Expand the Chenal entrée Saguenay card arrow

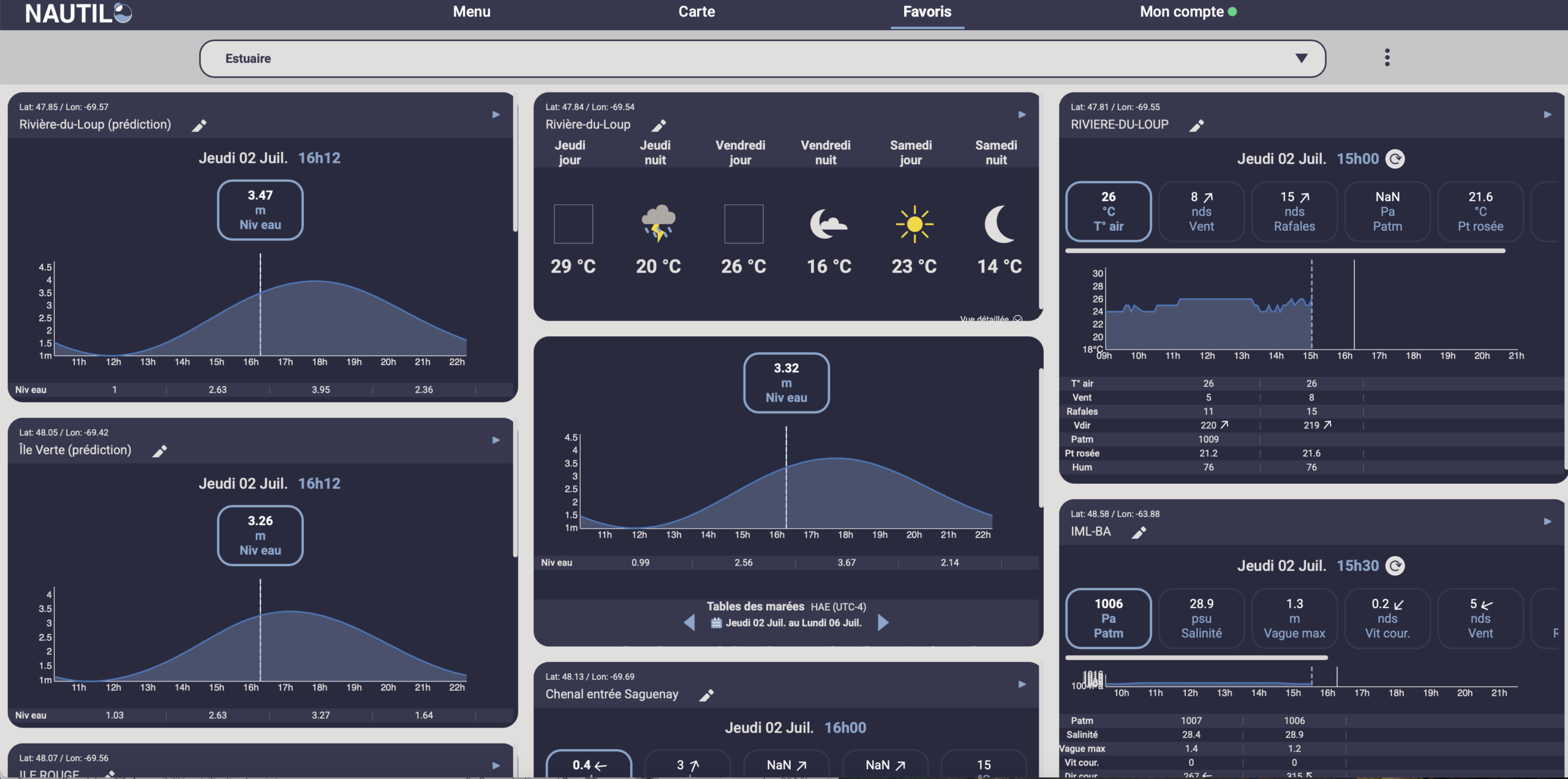click(x=1022, y=685)
